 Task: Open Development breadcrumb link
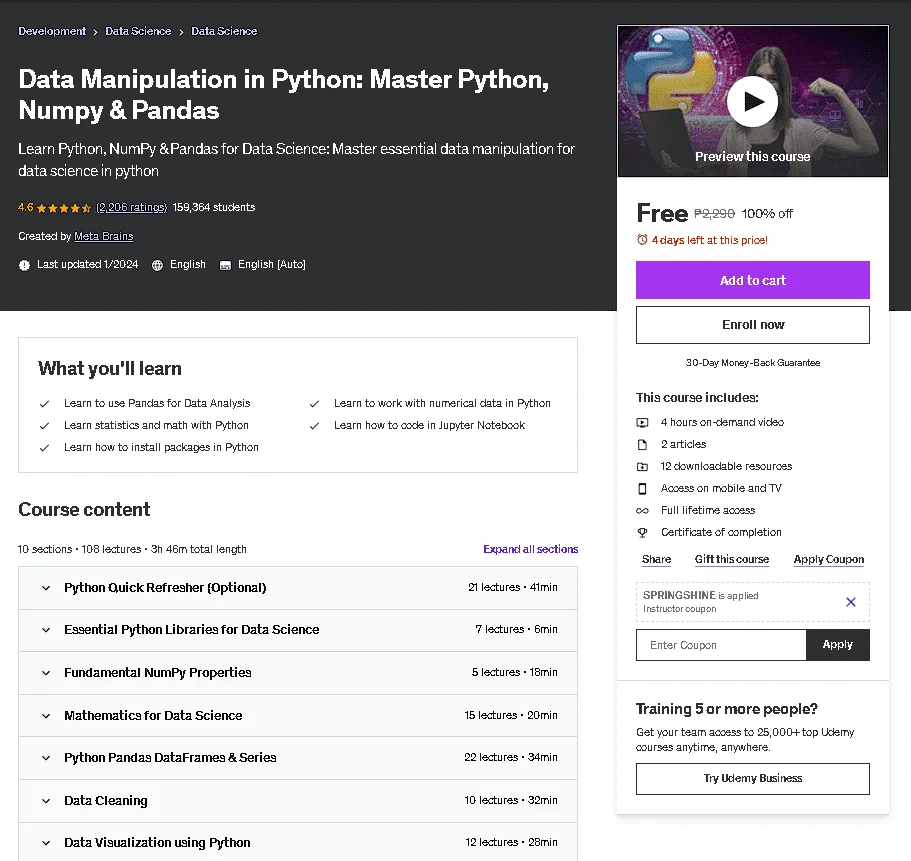pyautogui.click(x=52, y=31)
